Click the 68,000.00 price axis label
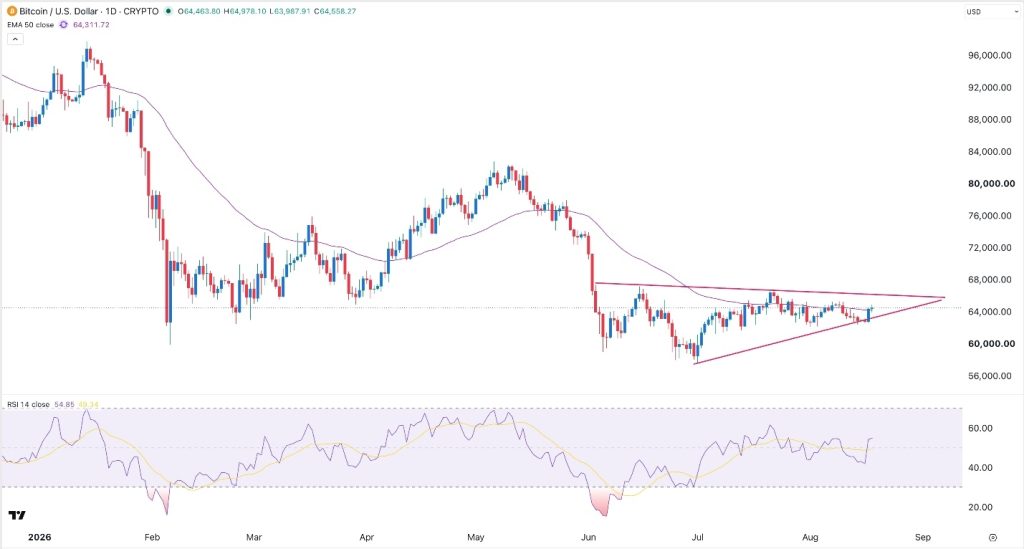 [x=989, y=279]
